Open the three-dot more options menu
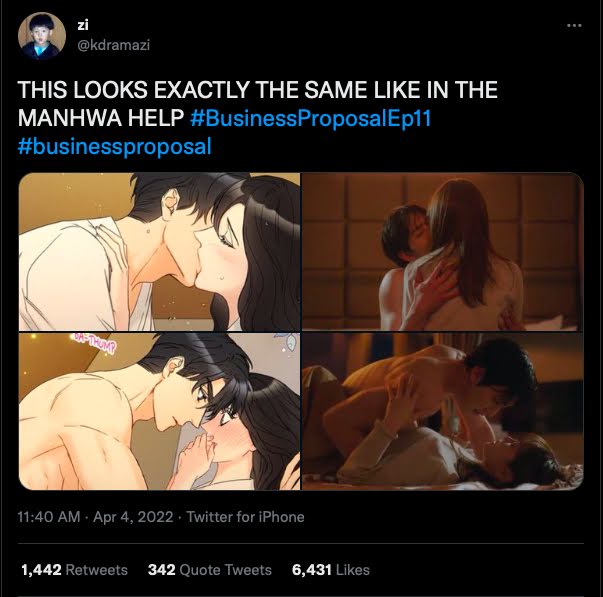Viewport: 603px width, 597px height. (574, 26)
